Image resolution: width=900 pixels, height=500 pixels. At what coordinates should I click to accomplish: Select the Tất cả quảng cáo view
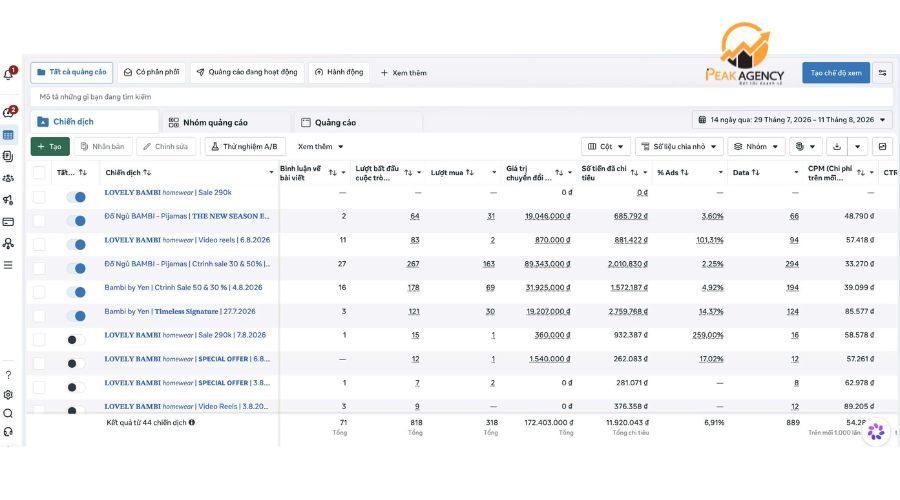(x=72, y=72)
